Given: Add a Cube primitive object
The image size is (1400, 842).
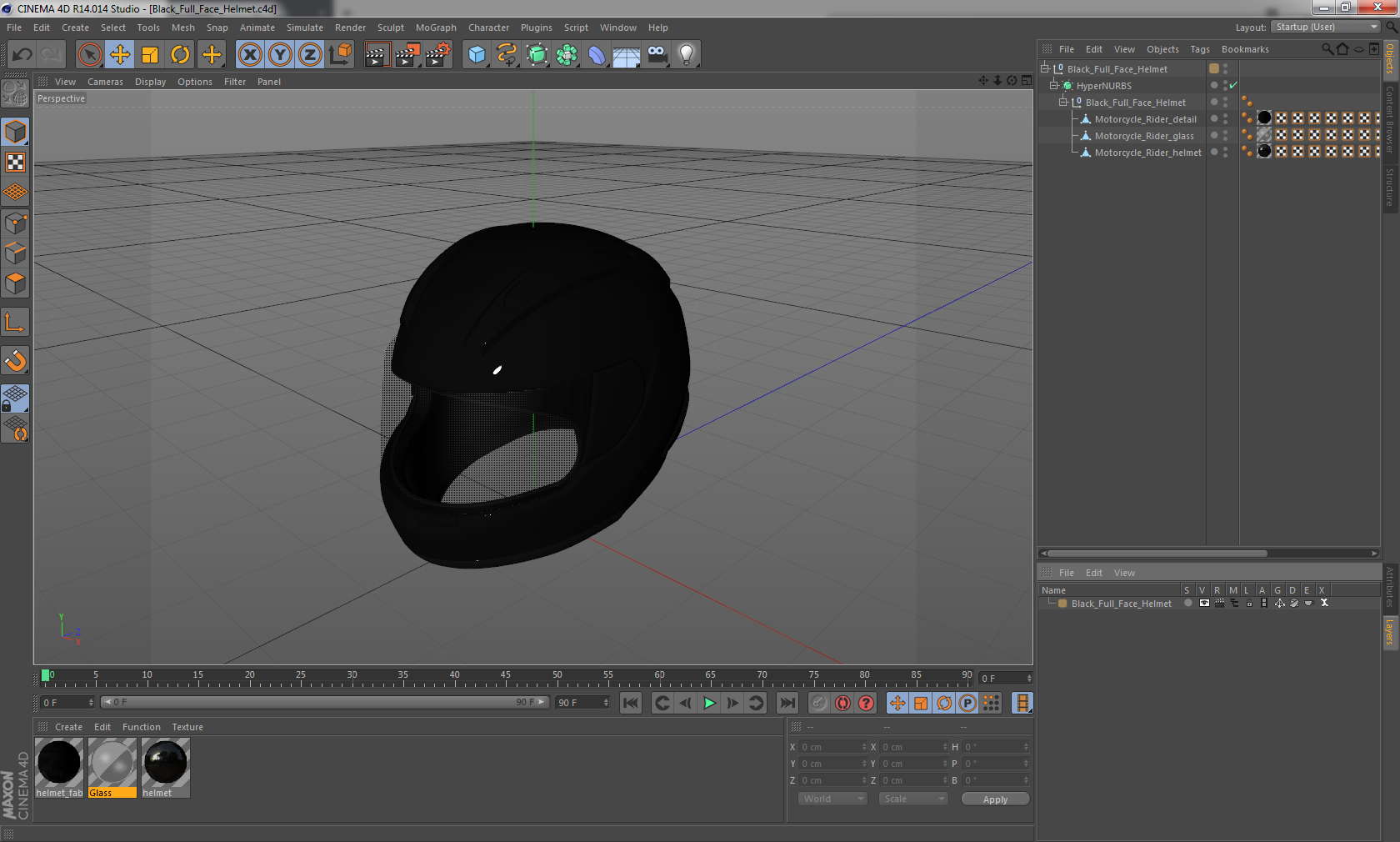Looking at the screenshot, I should 477,55.
